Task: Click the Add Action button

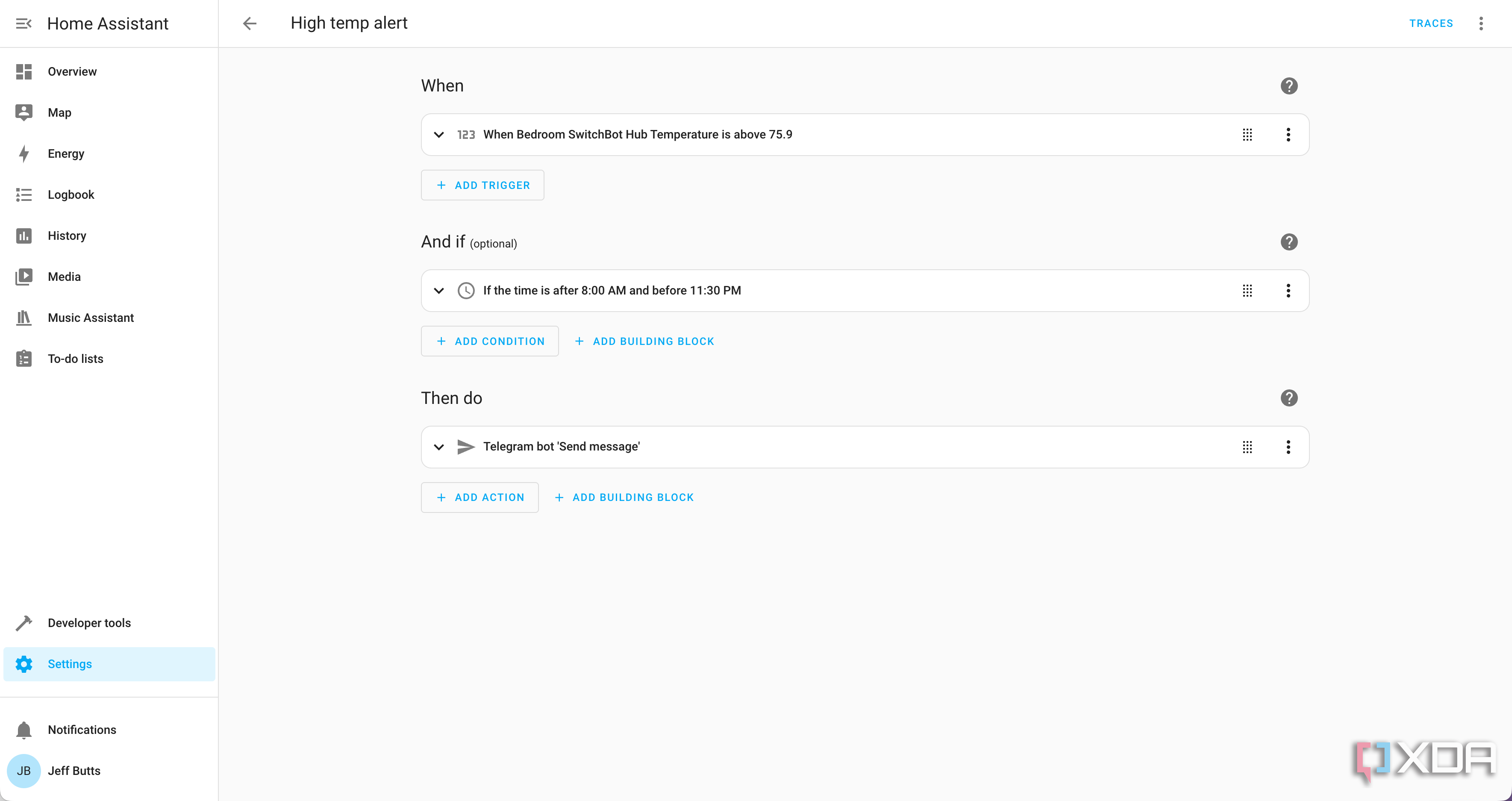Action: click(x=479, y=498)
